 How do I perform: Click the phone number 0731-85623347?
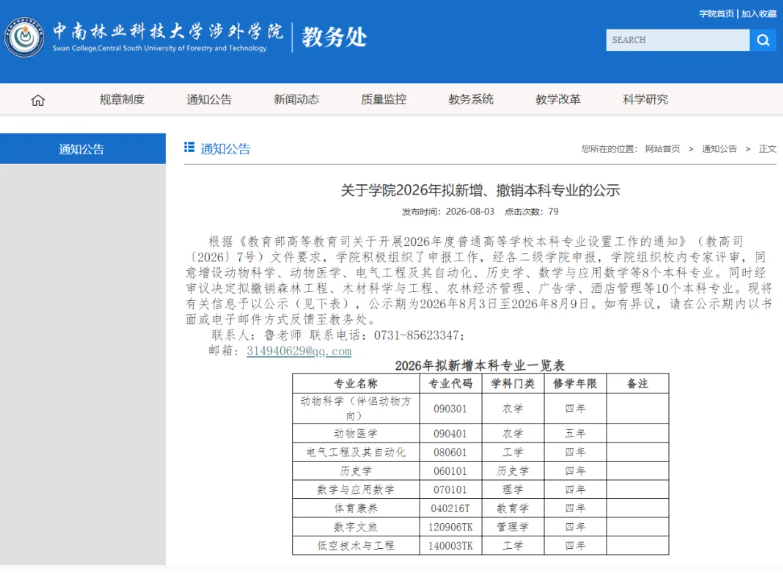point(416,335)
